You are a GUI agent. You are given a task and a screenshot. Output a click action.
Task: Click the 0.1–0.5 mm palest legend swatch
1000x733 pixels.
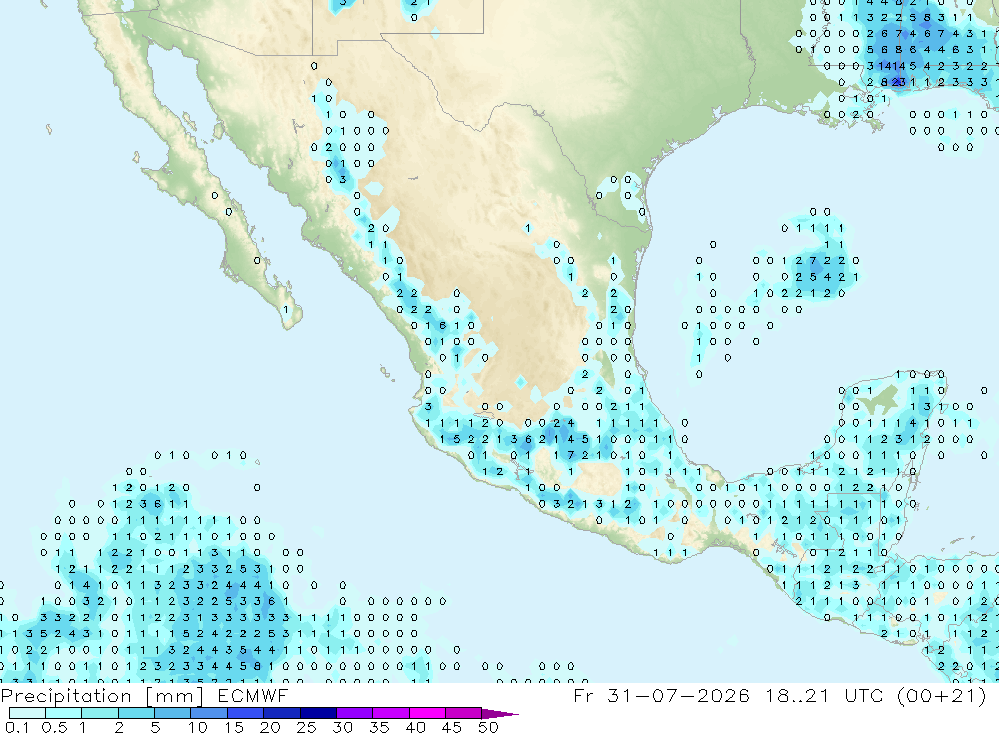tap(27, 713)
